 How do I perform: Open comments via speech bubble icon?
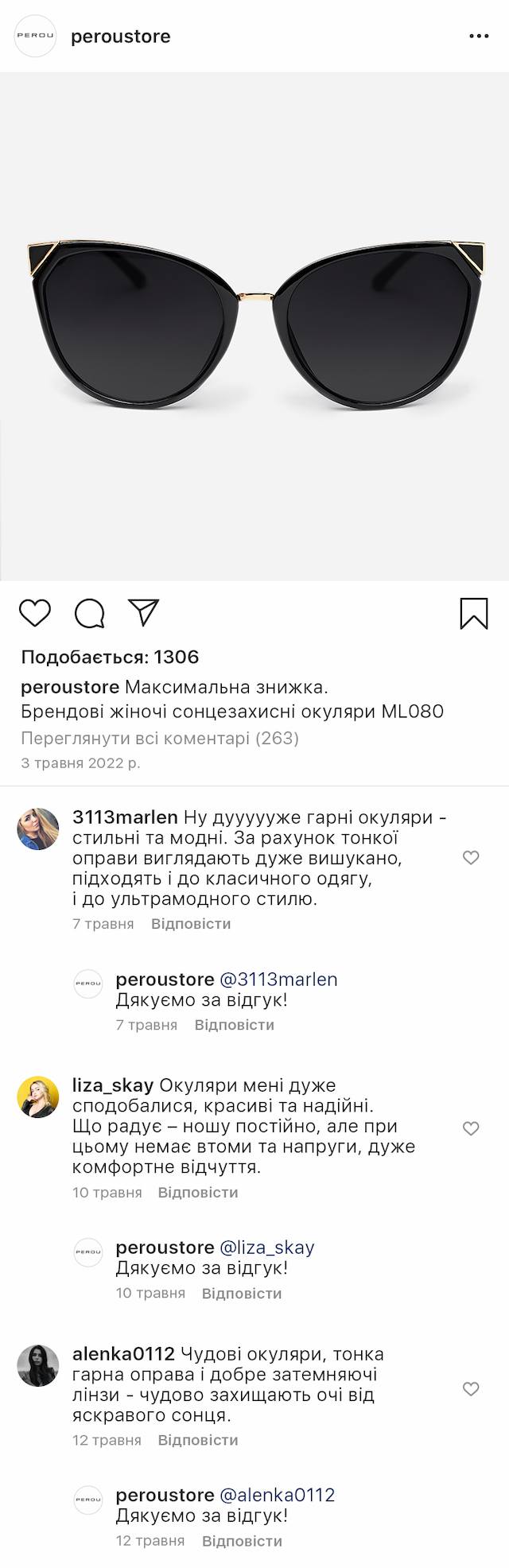90,613
